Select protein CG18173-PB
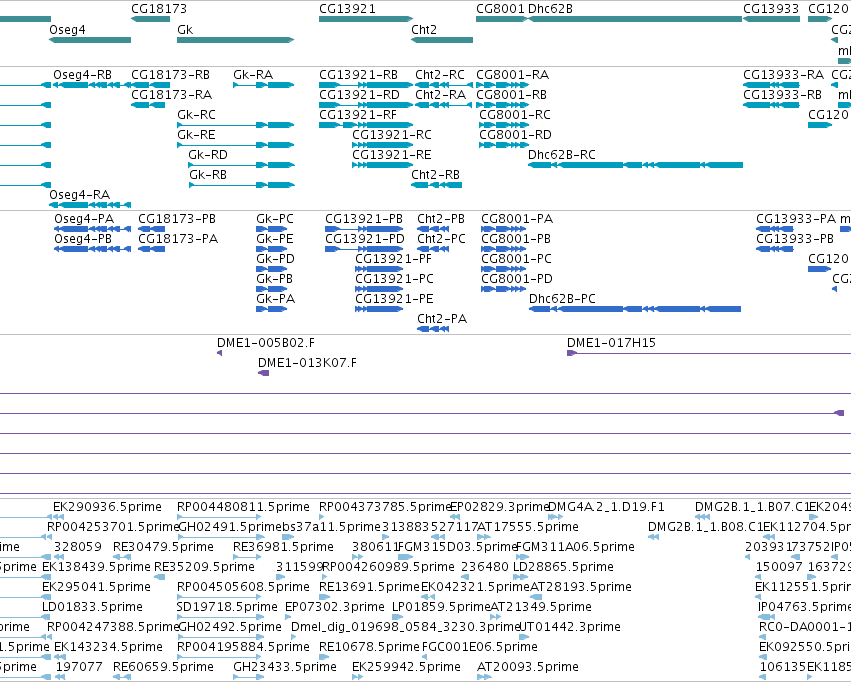The height and width of the screenshot is (682, 851). (177, 219)
